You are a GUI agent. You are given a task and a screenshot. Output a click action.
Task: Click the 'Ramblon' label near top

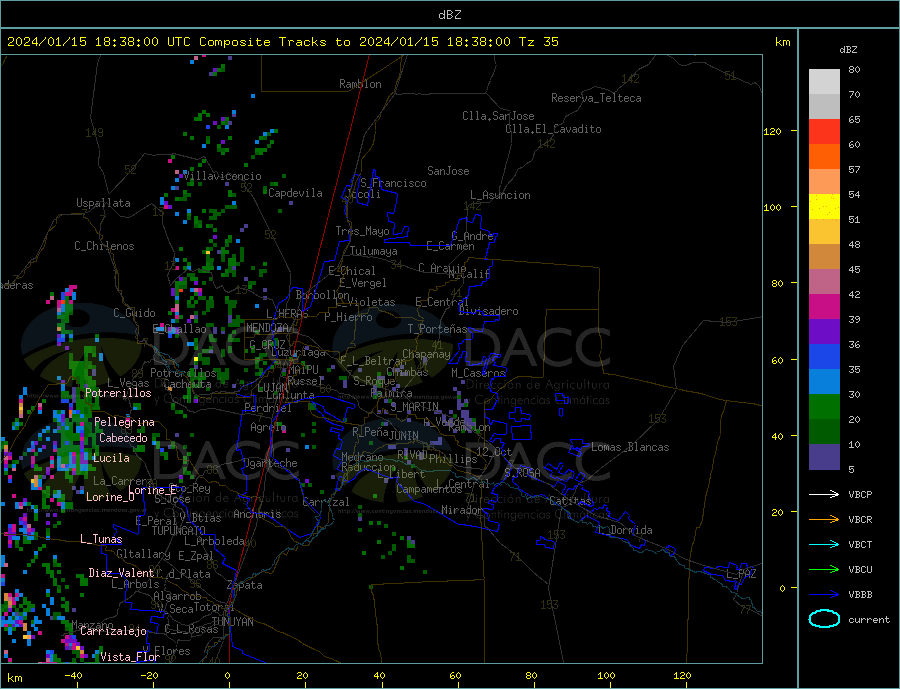click(x=360, y=84)
